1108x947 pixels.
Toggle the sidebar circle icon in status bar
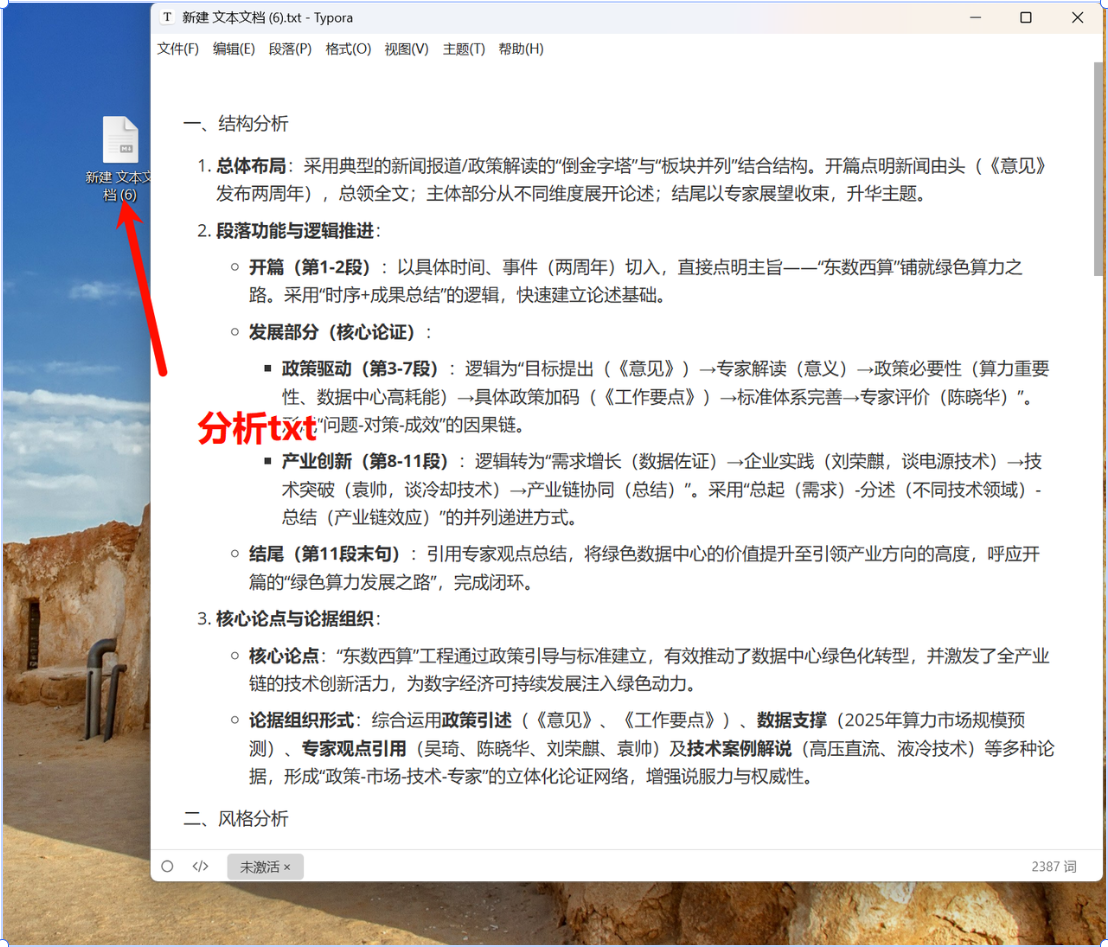pyautogui.click(x=167, y=866)
